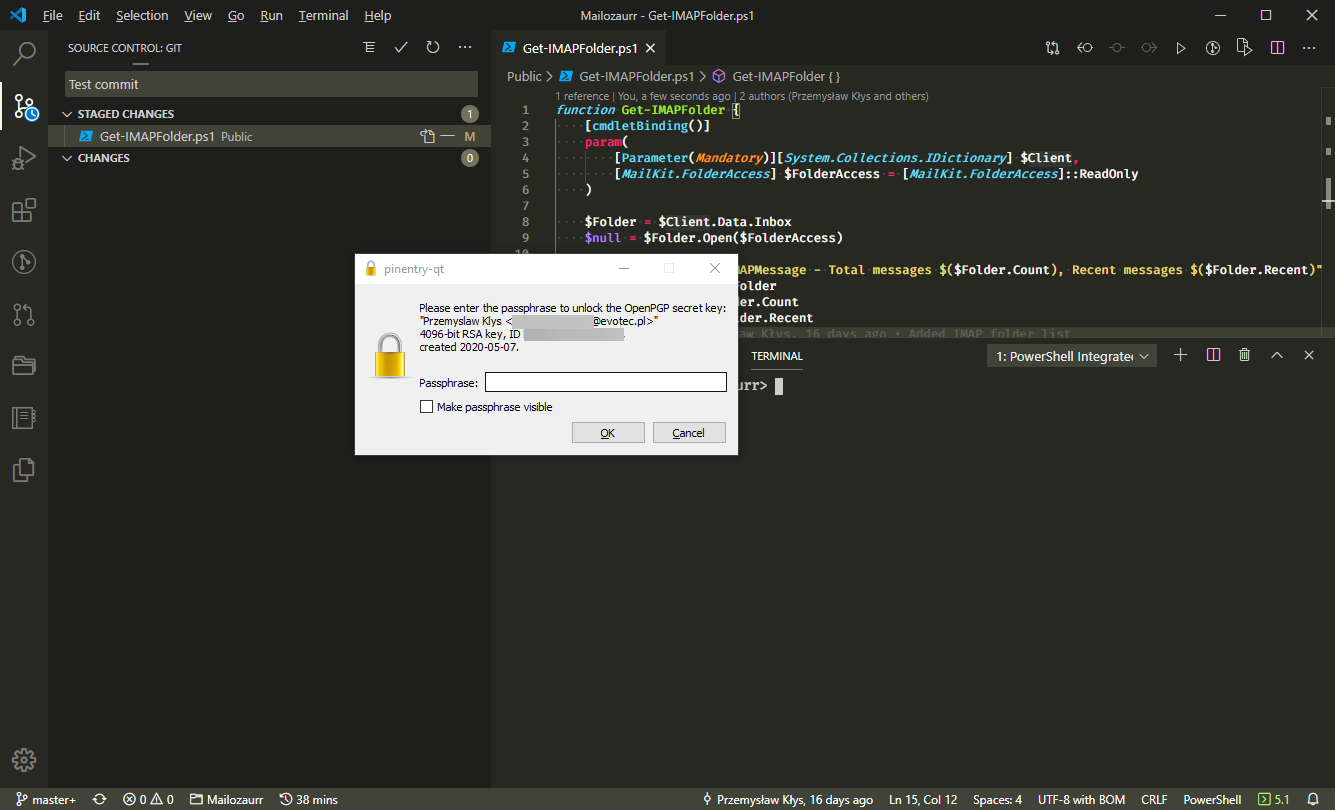
Task: Open the Run and Debug sidebar icon
Action: 23,160
